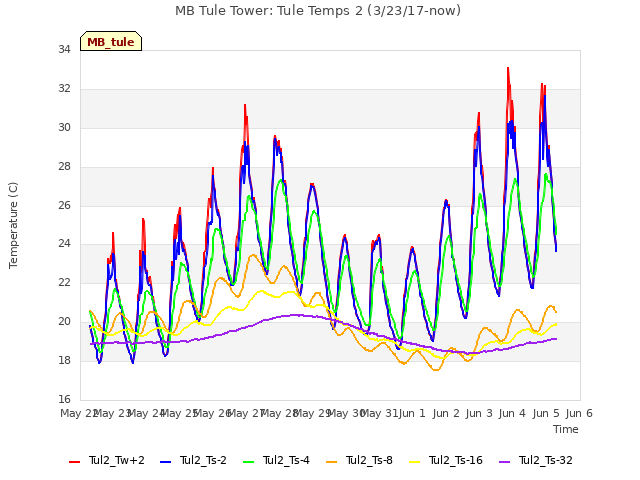640x480 pixels.
Task: Click the orange Tul2_Ts-8 legend swatch
Action: pos(332,462)
